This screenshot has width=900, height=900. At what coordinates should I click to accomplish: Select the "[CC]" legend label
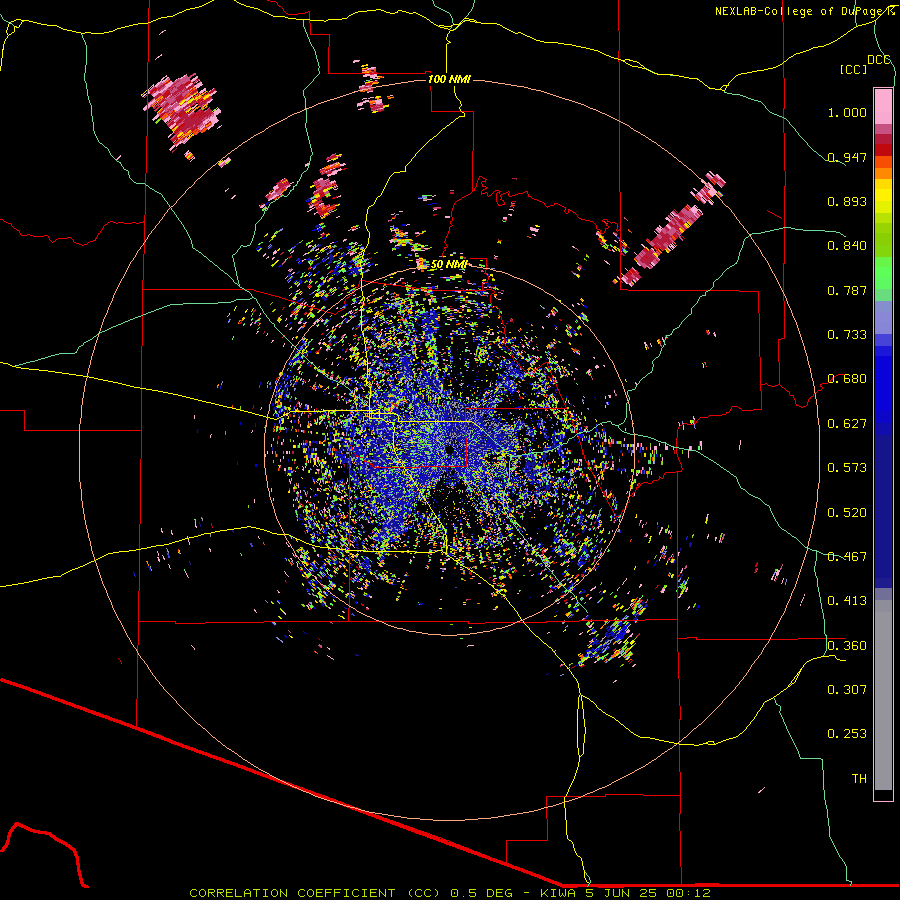point(854,69)
